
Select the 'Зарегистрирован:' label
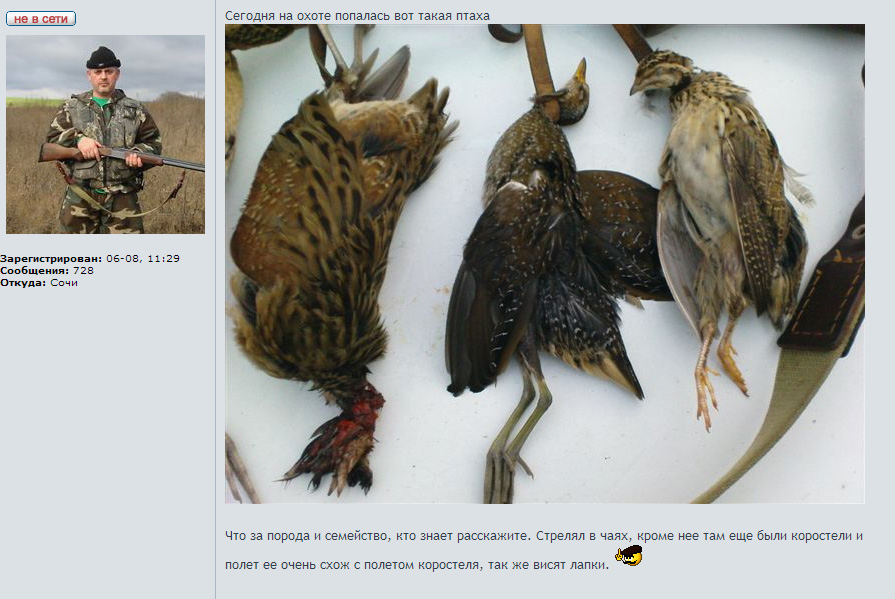click(51, 259)
